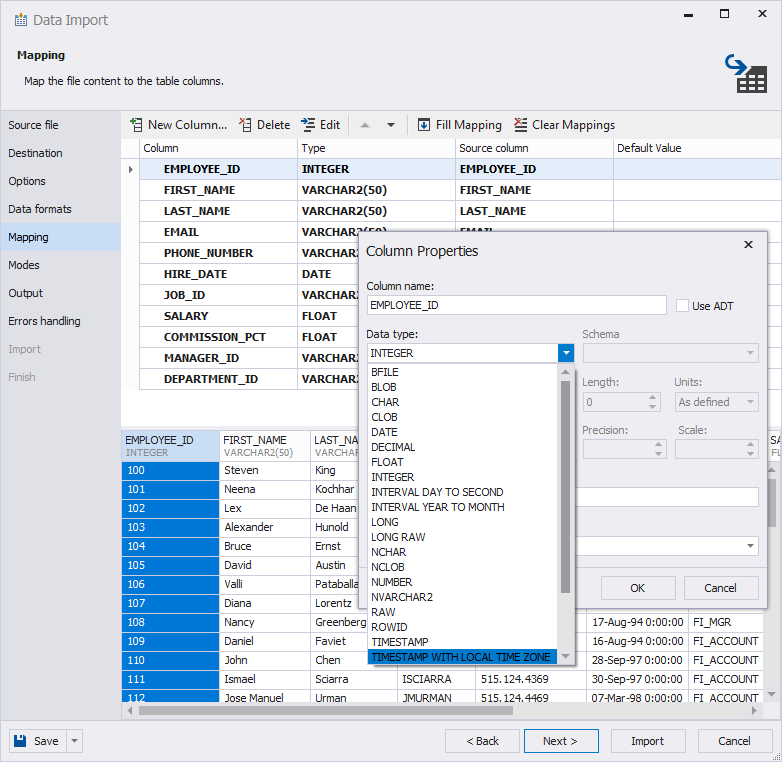The image size is (782, 762).
Task: Click the Default Value column header
Action: 697,148
